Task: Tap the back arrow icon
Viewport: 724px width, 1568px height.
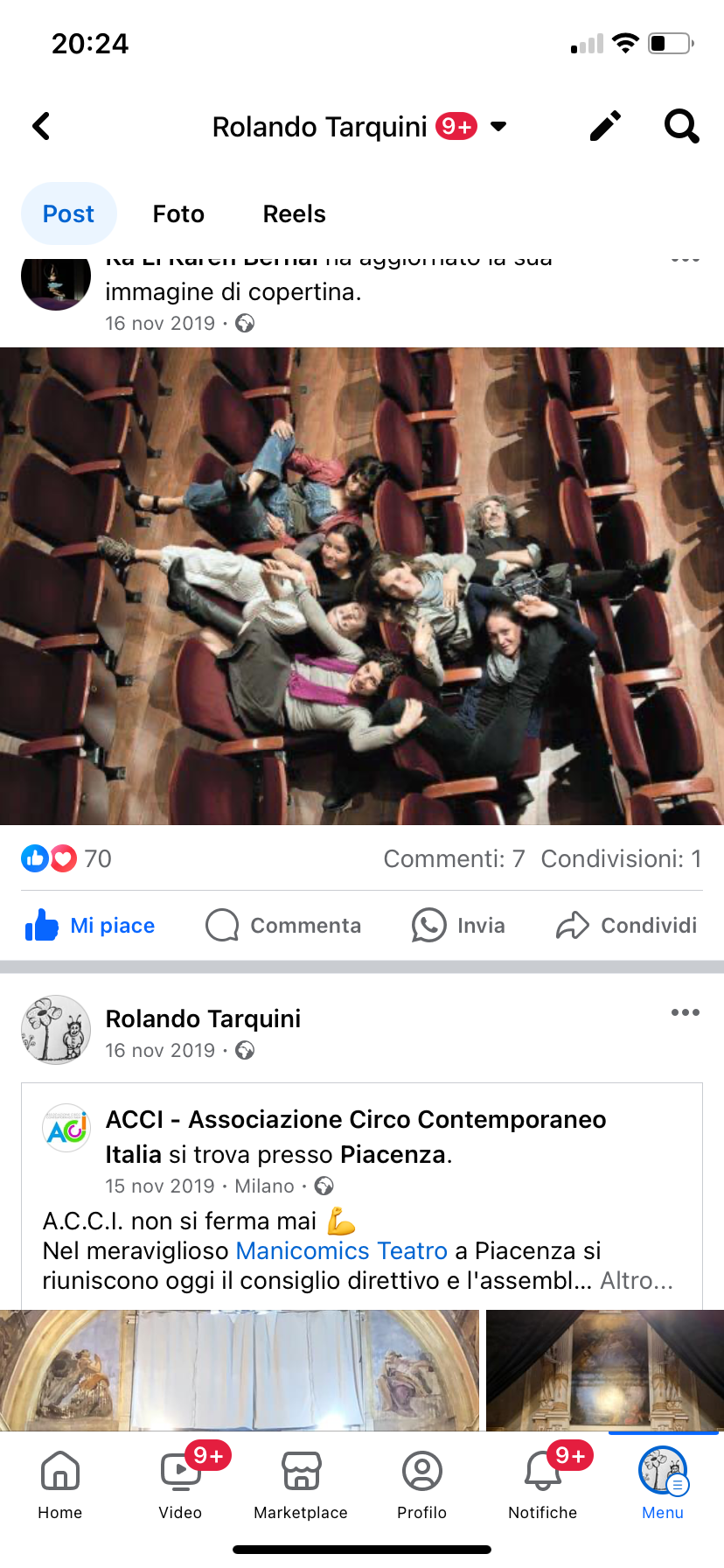Action: coord(41,126)
